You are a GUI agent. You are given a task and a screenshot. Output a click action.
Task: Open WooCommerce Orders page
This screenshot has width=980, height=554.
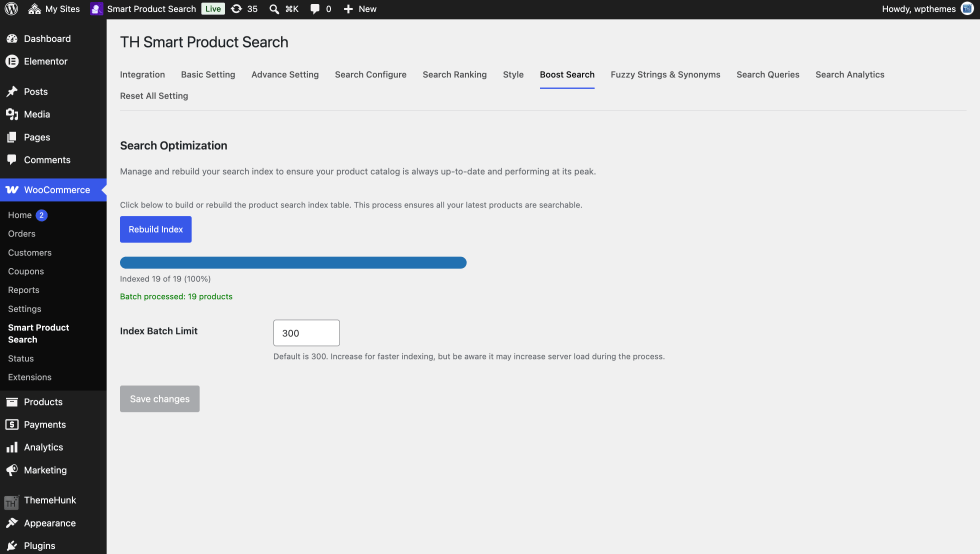click(x=22, y=234)
